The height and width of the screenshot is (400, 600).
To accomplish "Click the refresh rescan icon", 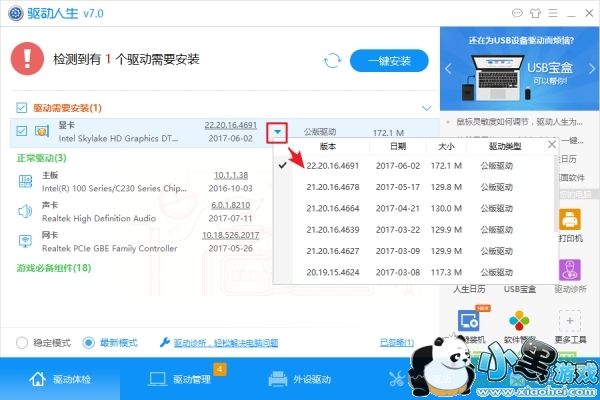I will coord(332,60).
